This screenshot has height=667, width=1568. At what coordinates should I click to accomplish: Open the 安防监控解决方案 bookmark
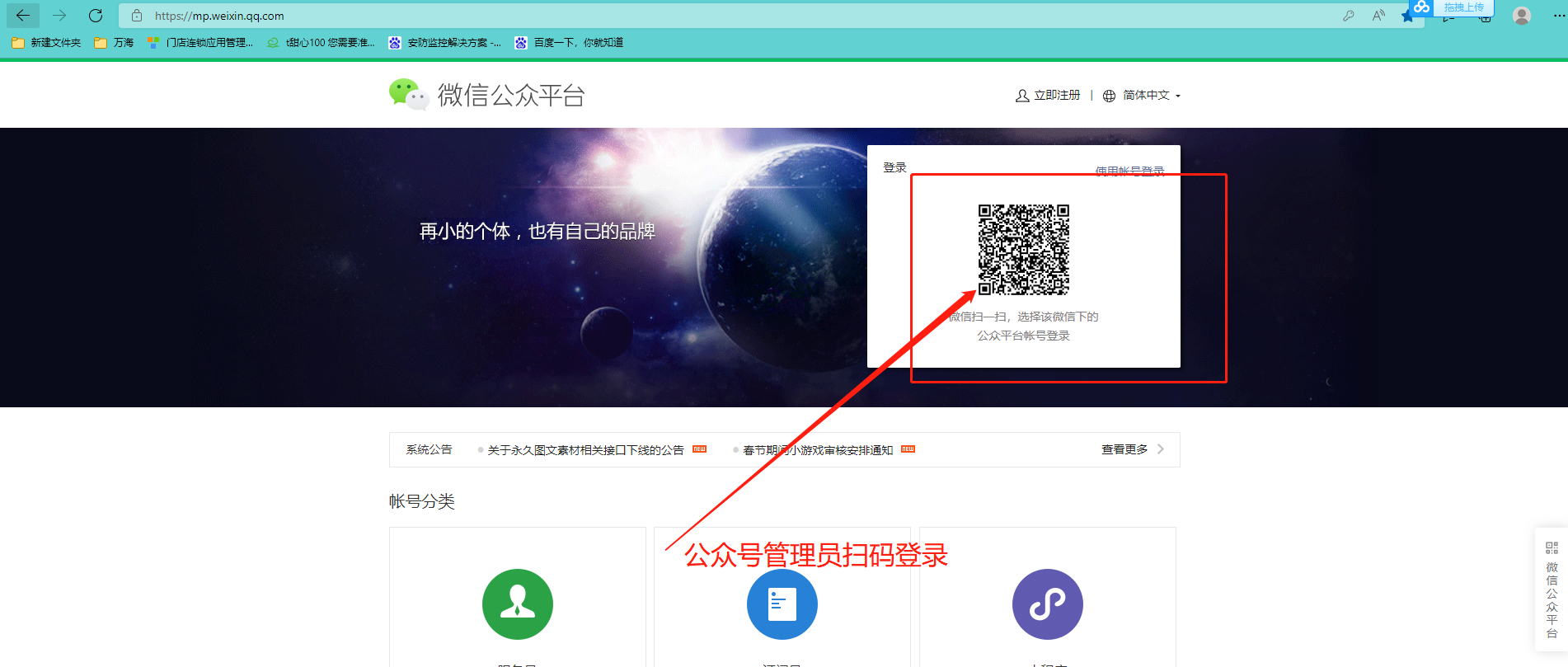point(444,43)
